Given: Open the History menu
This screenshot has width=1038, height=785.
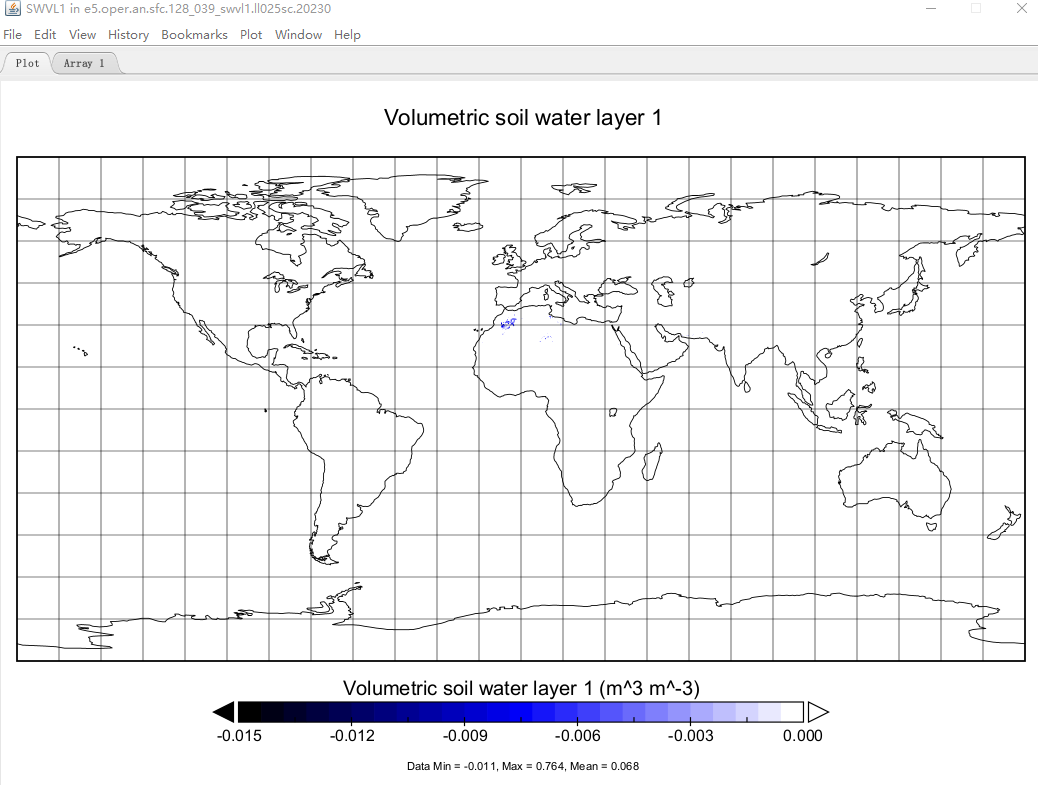Looking at the screenshot, I should click(x=128, y=34).
